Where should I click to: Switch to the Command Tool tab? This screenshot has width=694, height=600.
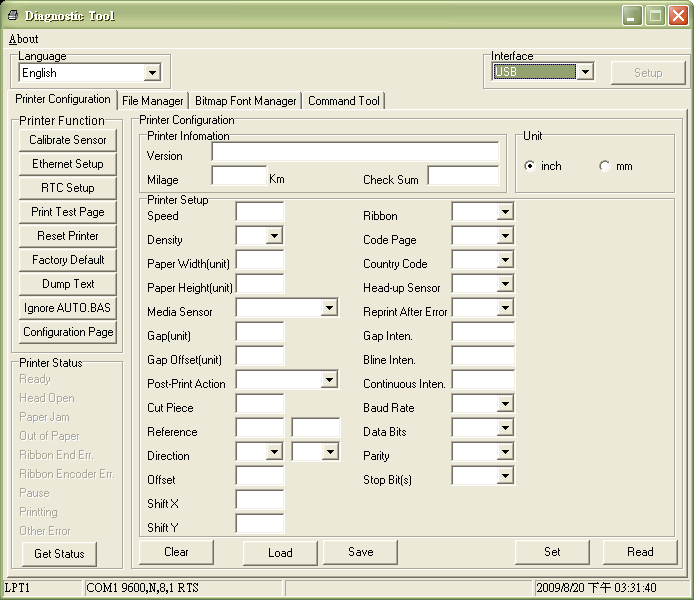pyautogui.click(x=344, y=101)
